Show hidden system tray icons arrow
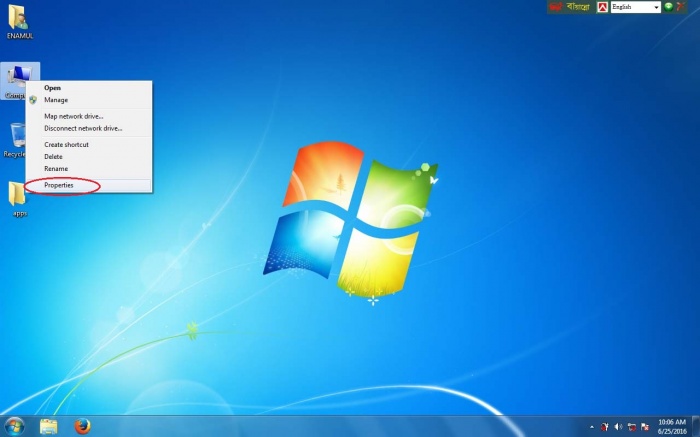This screenshot has width=700, height=437. tap(592, 427)
